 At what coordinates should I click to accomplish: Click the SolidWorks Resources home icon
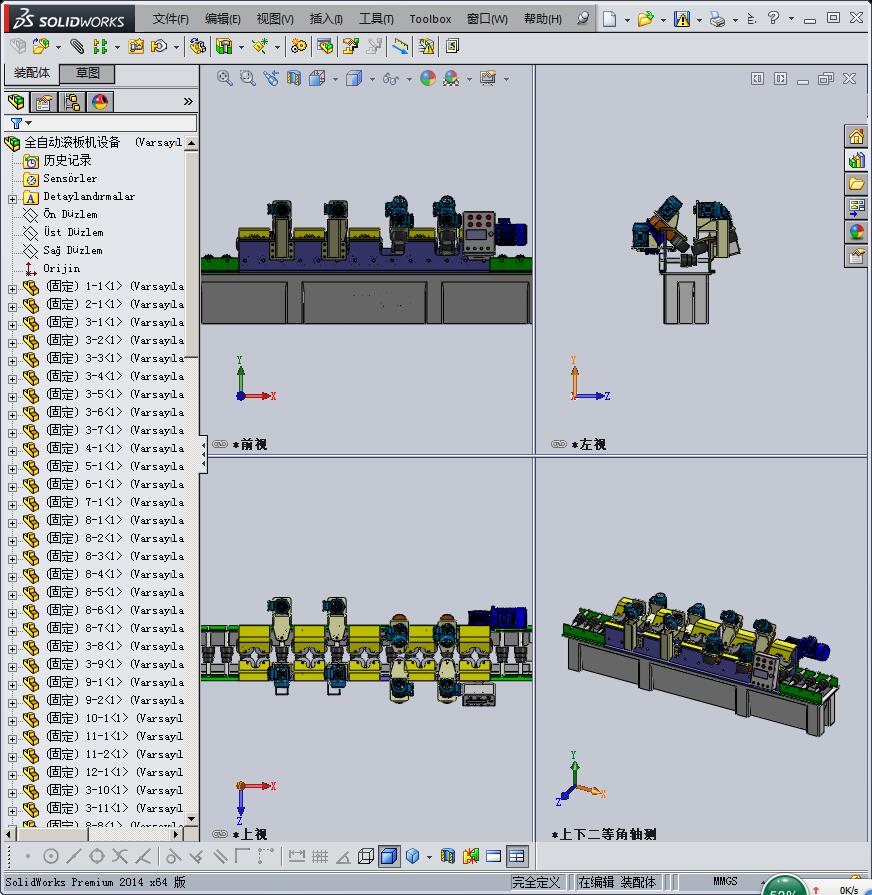pos(856,137)
